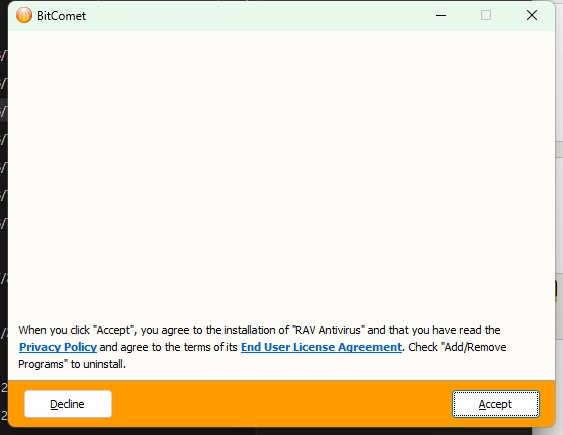Click the BitComet title text
This screenshot has width=563, height=435.
click(x=61, y=16)
